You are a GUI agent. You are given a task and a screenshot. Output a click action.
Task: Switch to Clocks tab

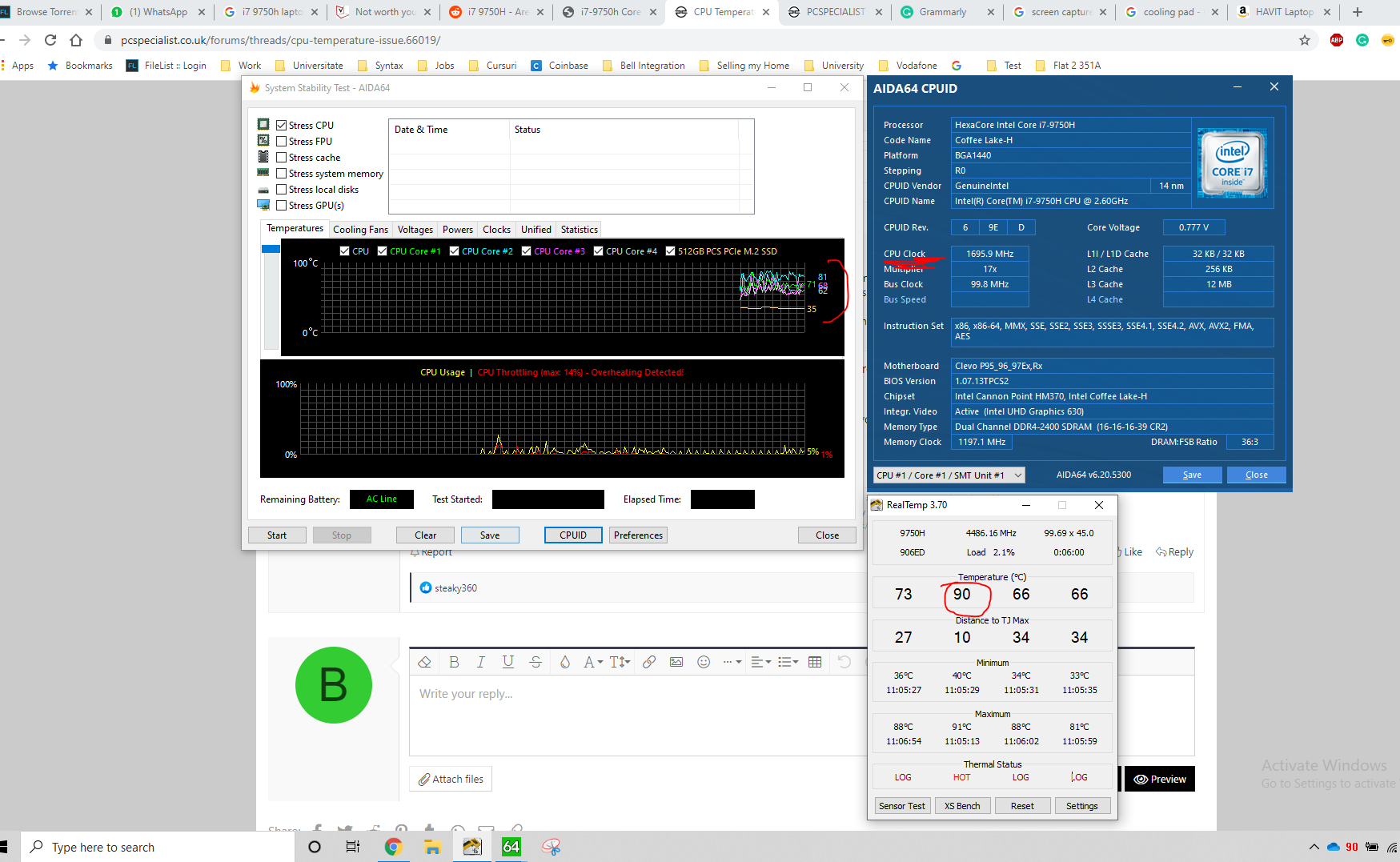point(496,230)
